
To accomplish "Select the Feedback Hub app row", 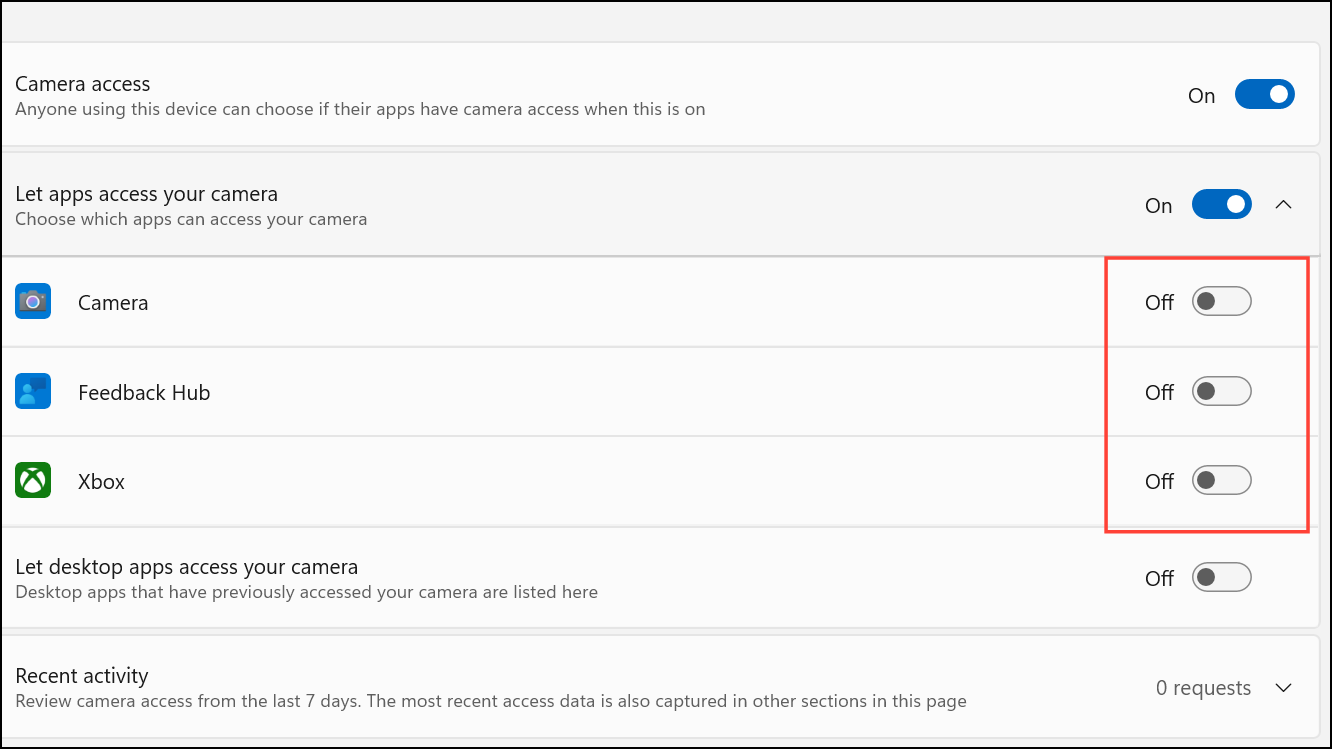I will (144, 392).
